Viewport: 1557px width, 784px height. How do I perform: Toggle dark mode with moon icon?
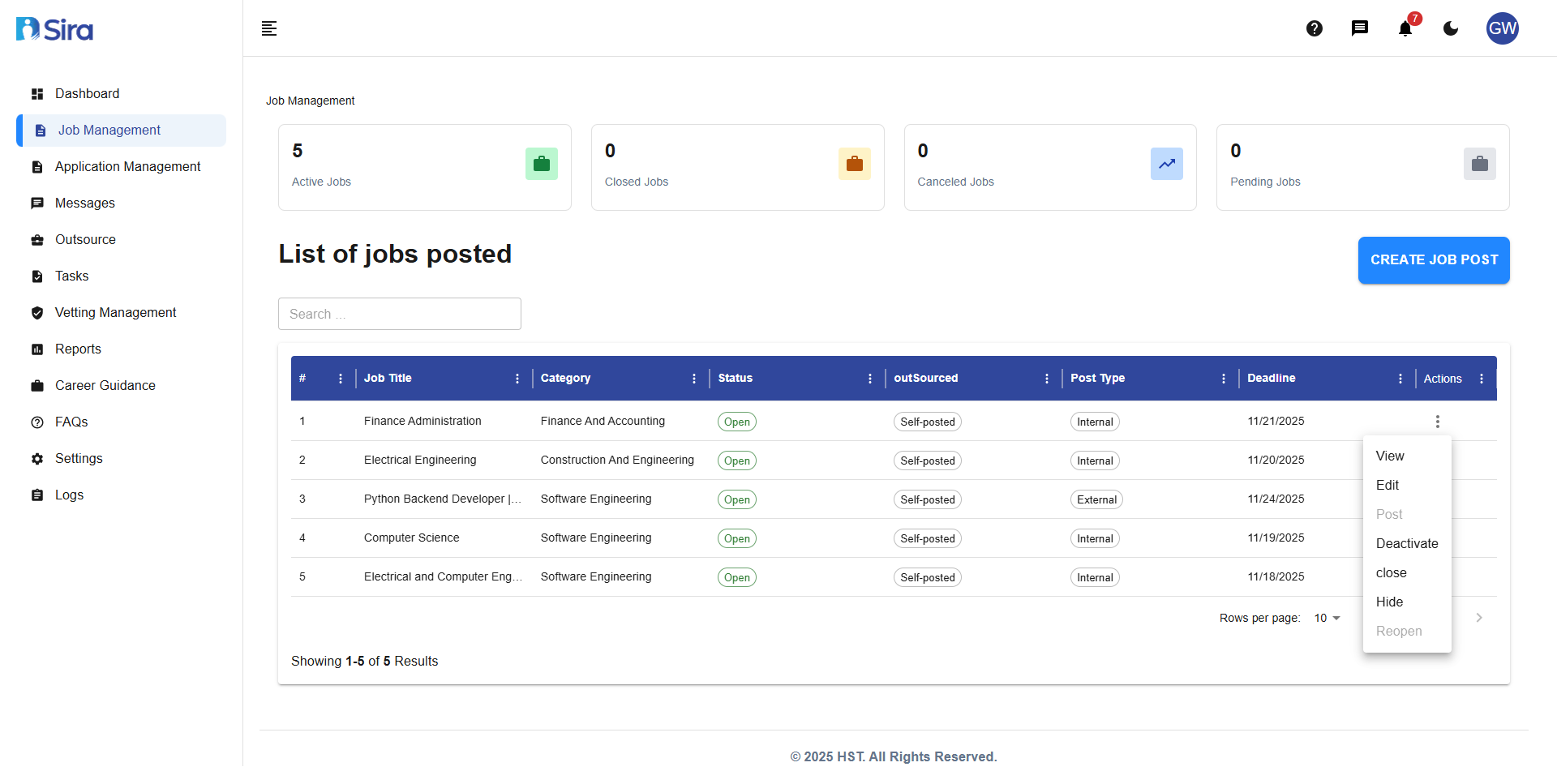(x=1450, y=28)
